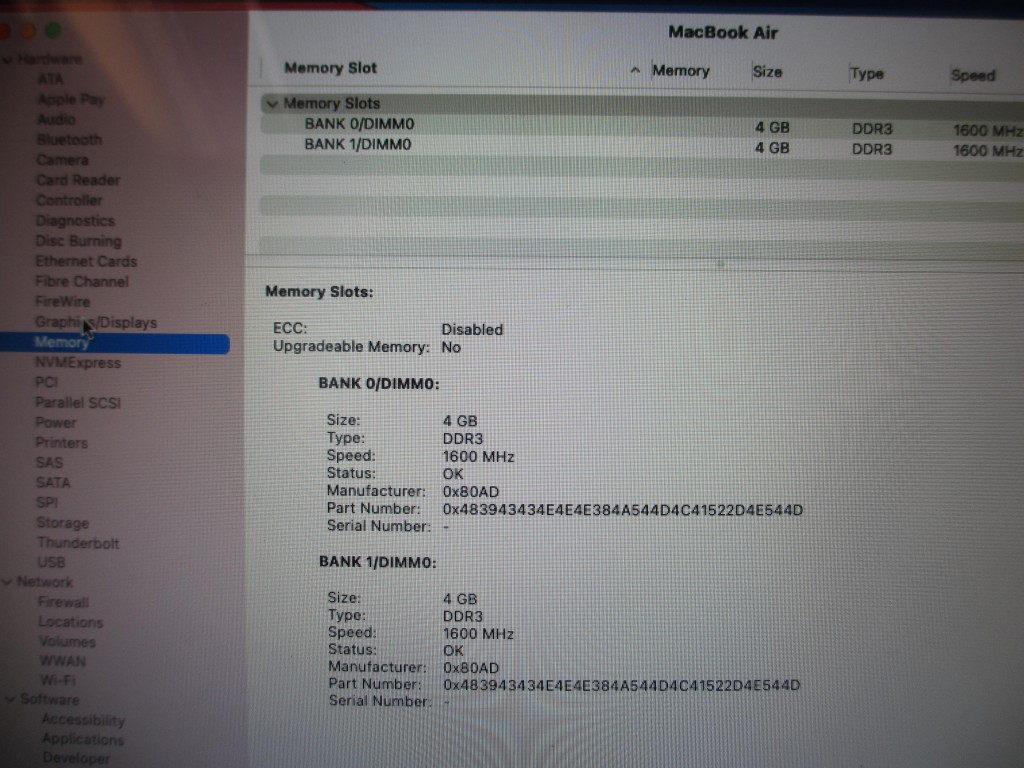
Task: Open Thunderbolt in the sidebar
Action: [78, 543]
